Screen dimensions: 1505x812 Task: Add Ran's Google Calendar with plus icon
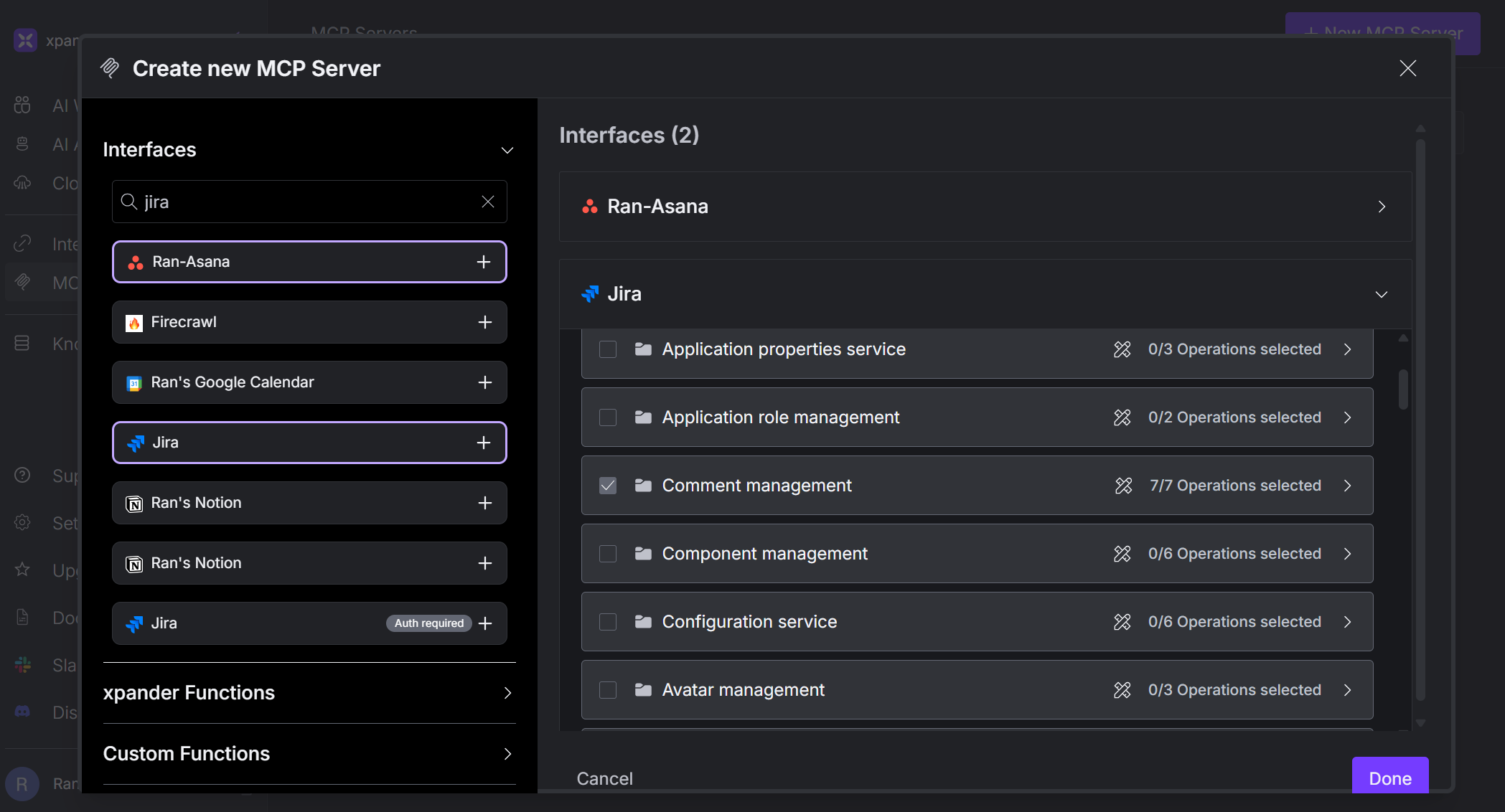point(485,382)
